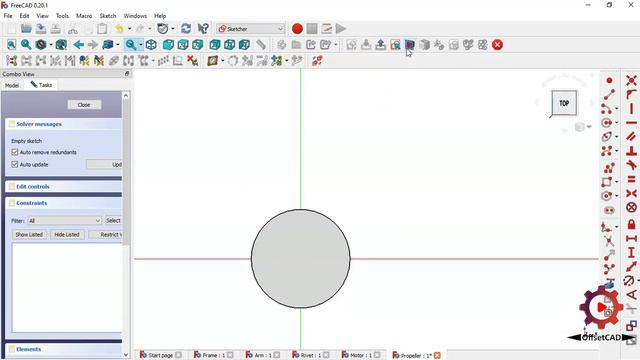Image resolution: width=640 pixels, height=360 pixels.
Task: Expand the Zoom tool dropdown arrow
Action: [141, 44]
